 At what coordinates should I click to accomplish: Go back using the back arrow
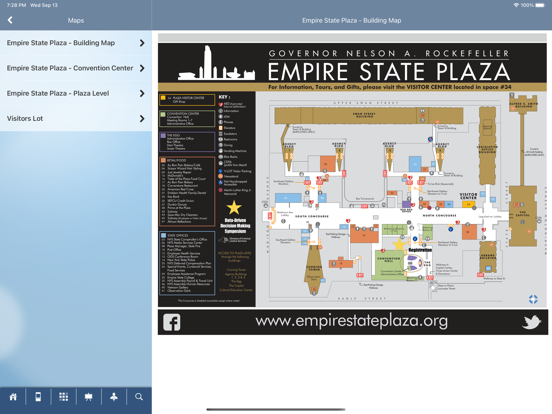pos(10,20)
